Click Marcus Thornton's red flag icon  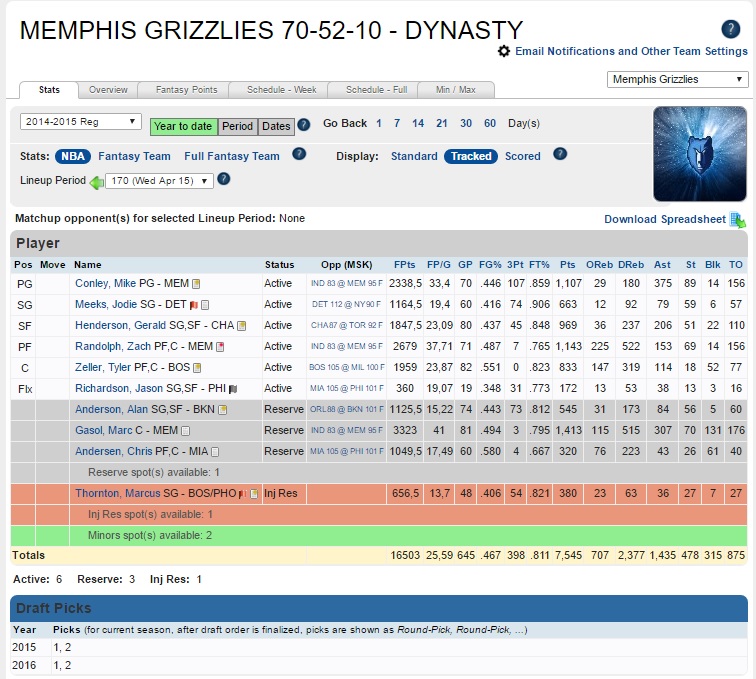point(243,494)
